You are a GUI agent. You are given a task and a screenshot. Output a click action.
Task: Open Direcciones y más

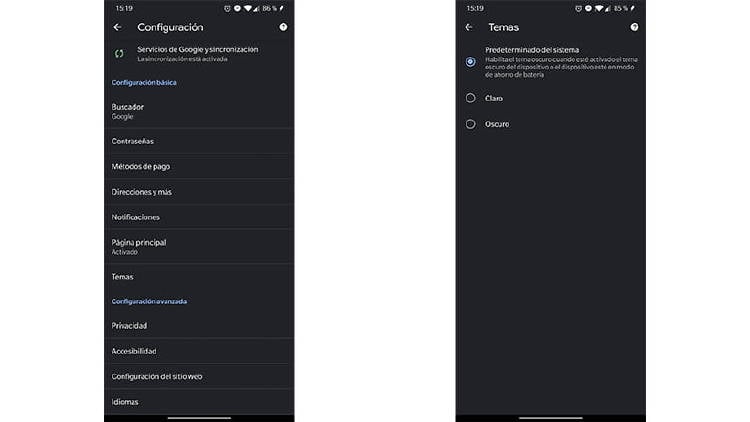(x=199, y=192)
